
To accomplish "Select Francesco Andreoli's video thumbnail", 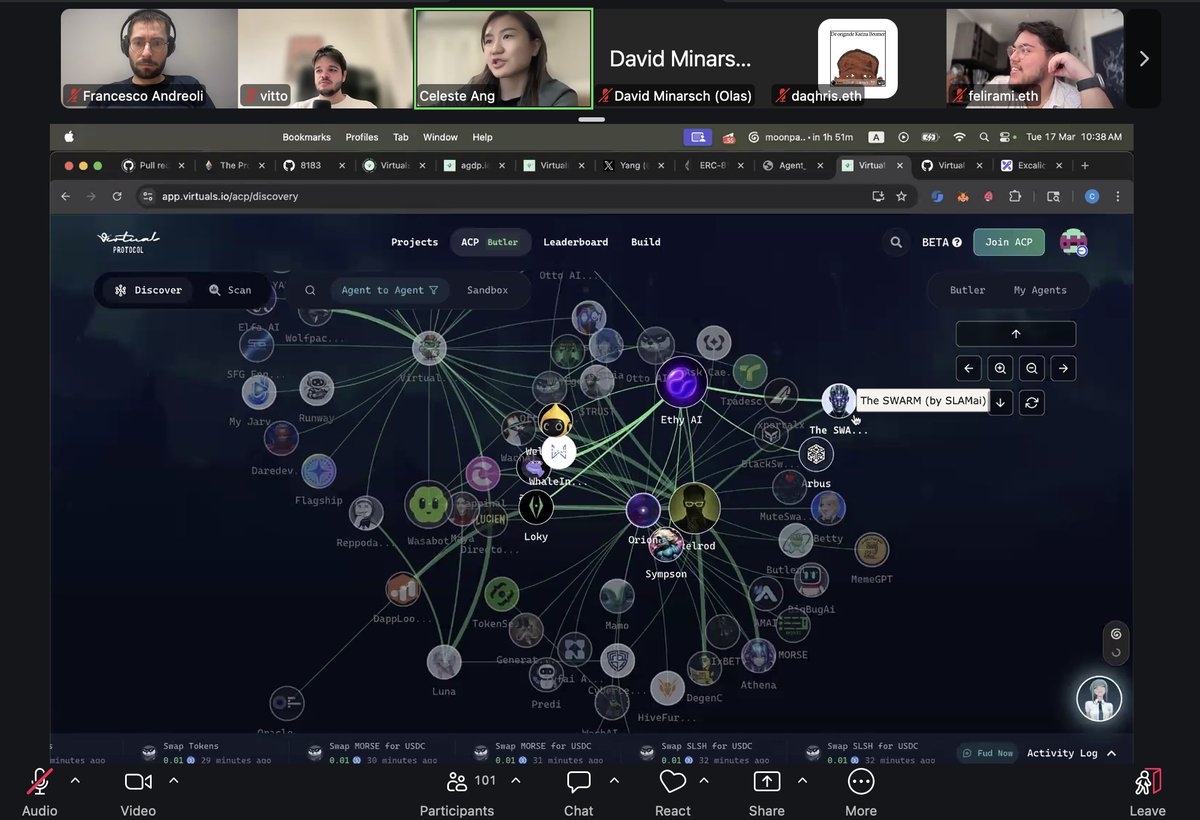I will (149, 58).
